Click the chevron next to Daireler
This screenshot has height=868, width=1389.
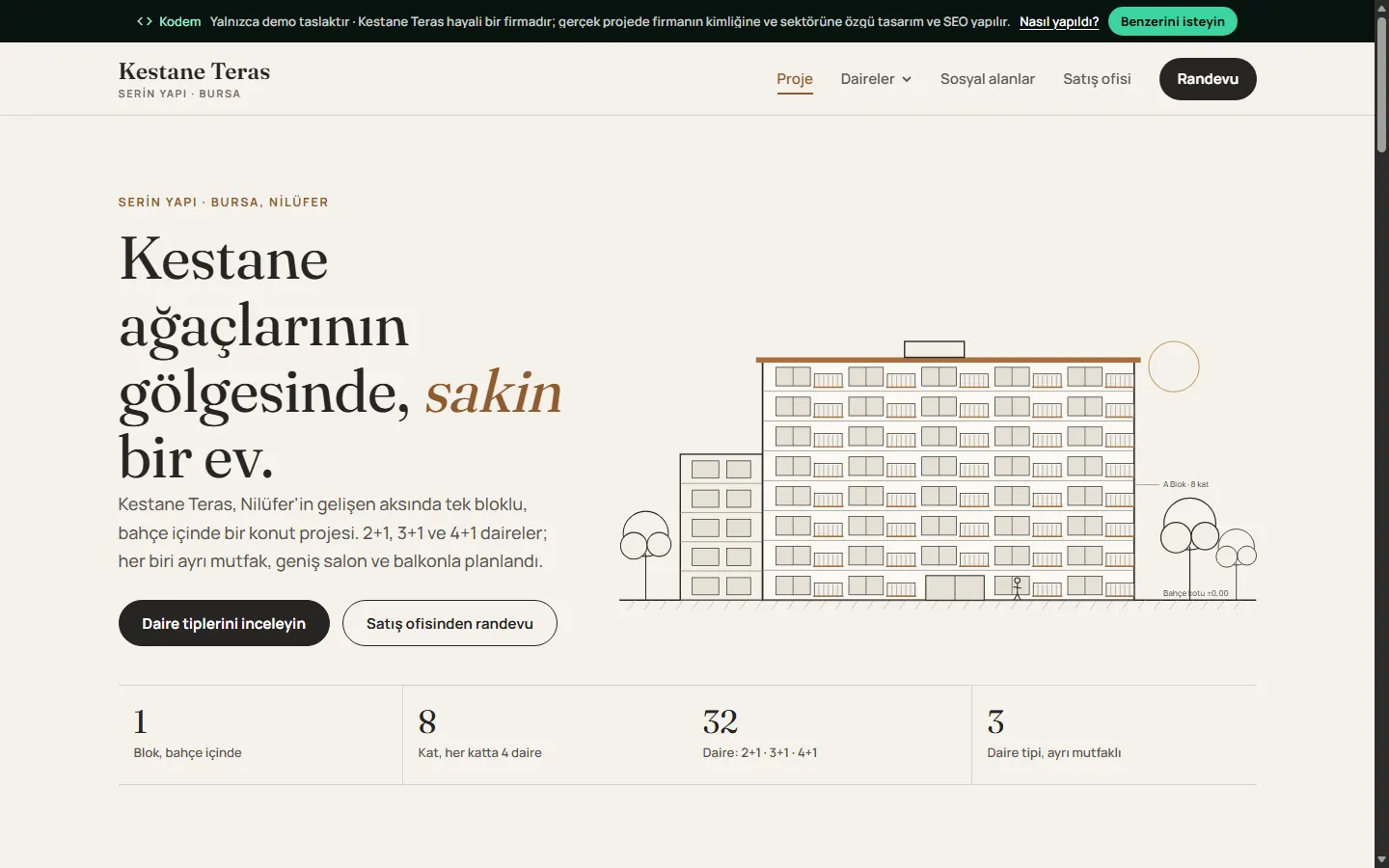tap(907, 79)
